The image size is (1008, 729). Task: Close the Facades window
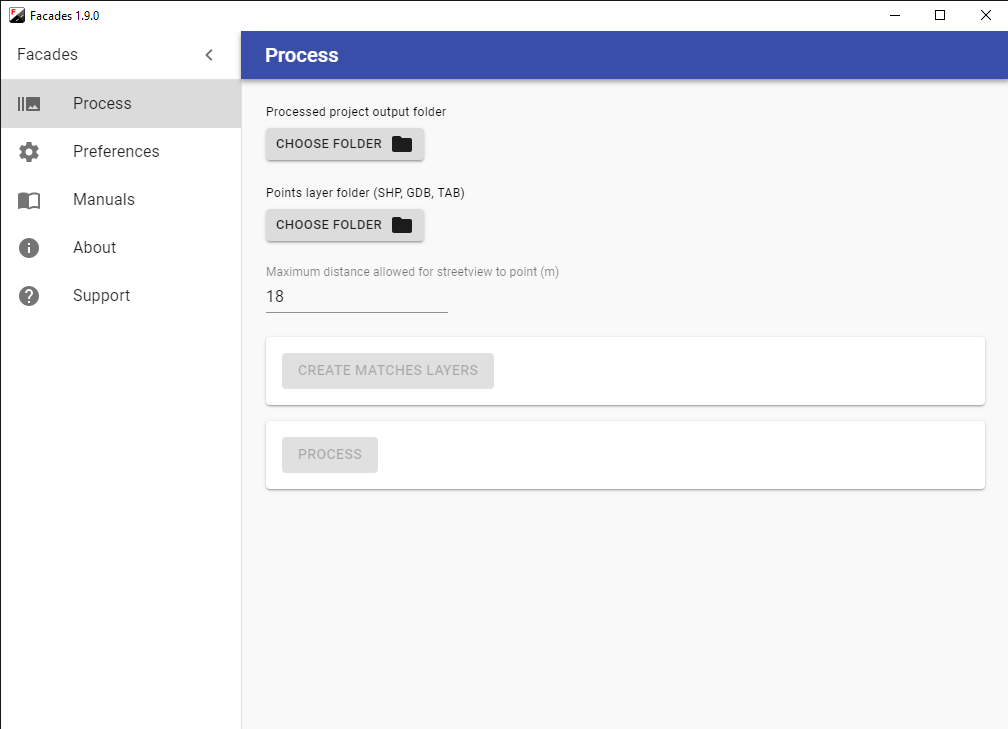pyautogui.click(x=986, y=15)
